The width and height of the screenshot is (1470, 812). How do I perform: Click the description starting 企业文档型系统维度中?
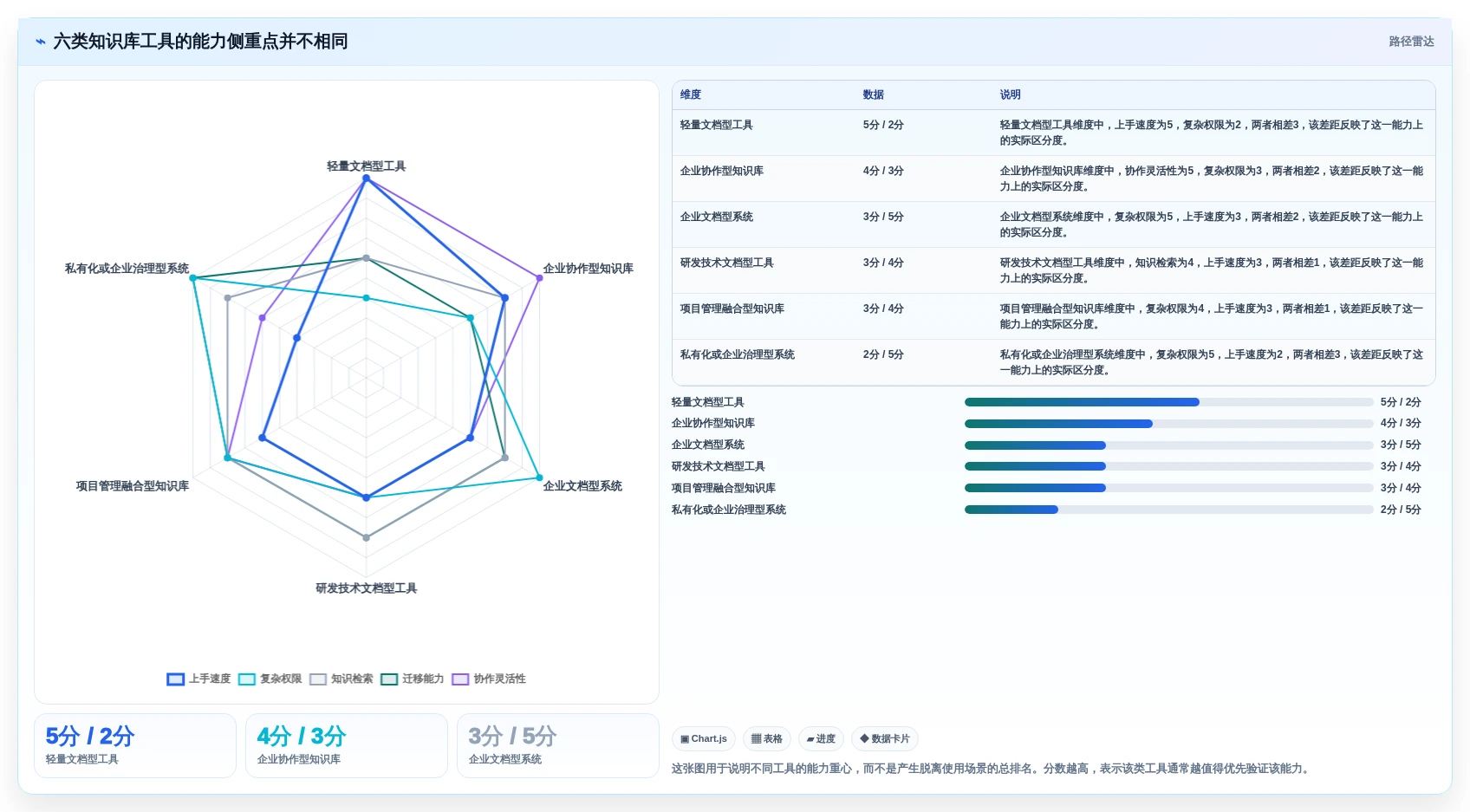pos(1212,224)
